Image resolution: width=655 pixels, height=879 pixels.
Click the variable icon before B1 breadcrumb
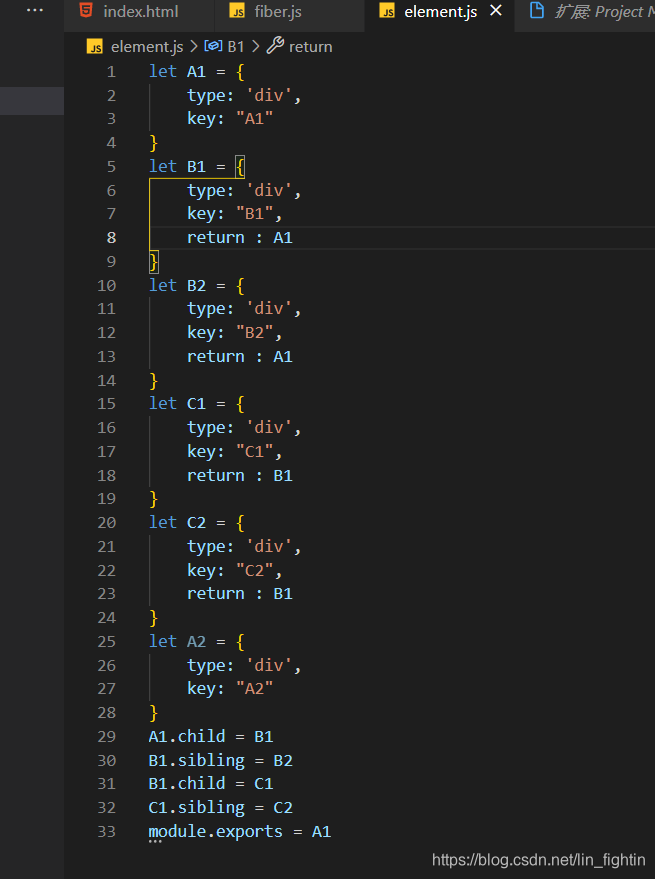click(213, 47)
